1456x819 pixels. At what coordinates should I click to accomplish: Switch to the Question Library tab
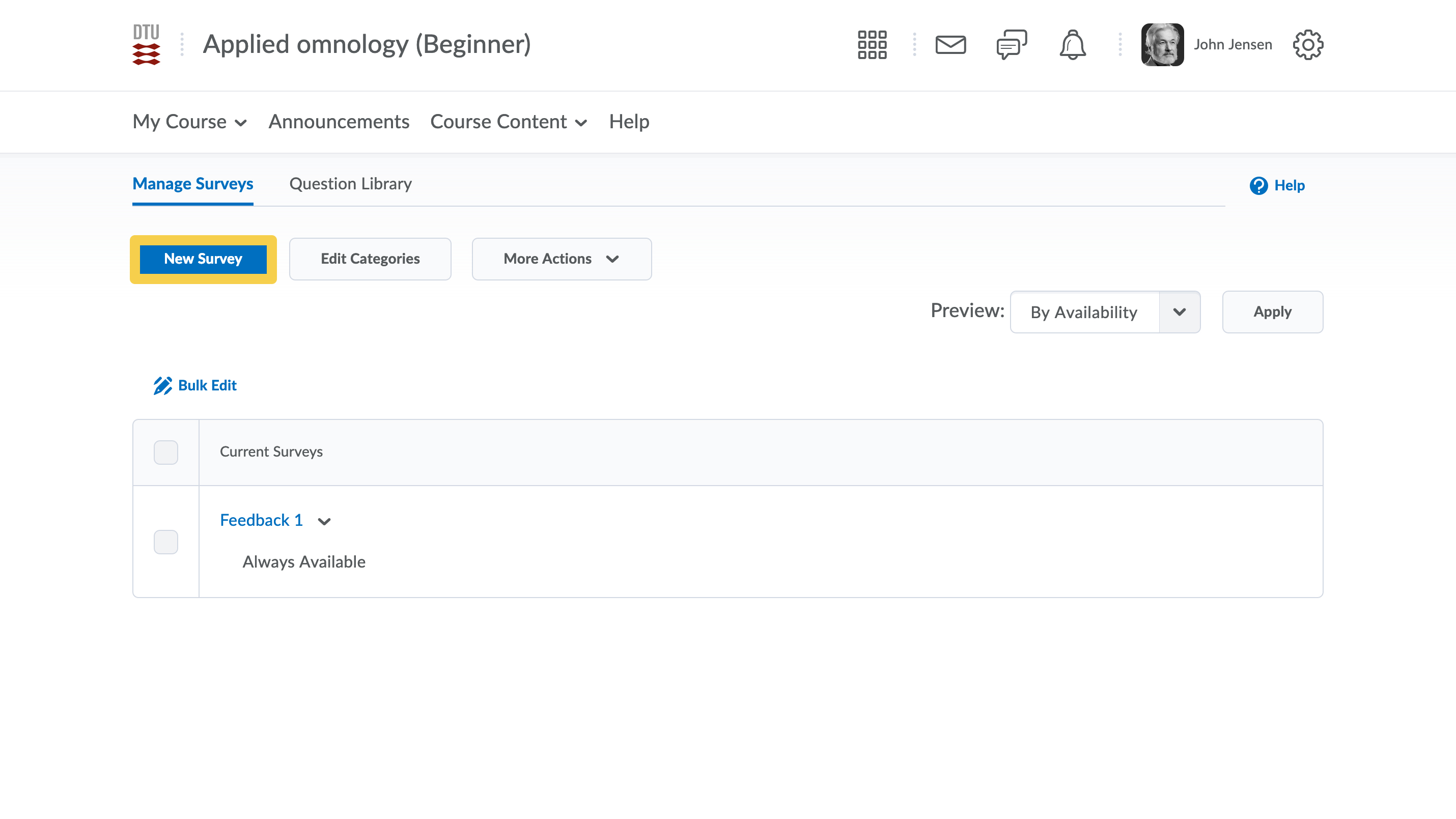350,184
